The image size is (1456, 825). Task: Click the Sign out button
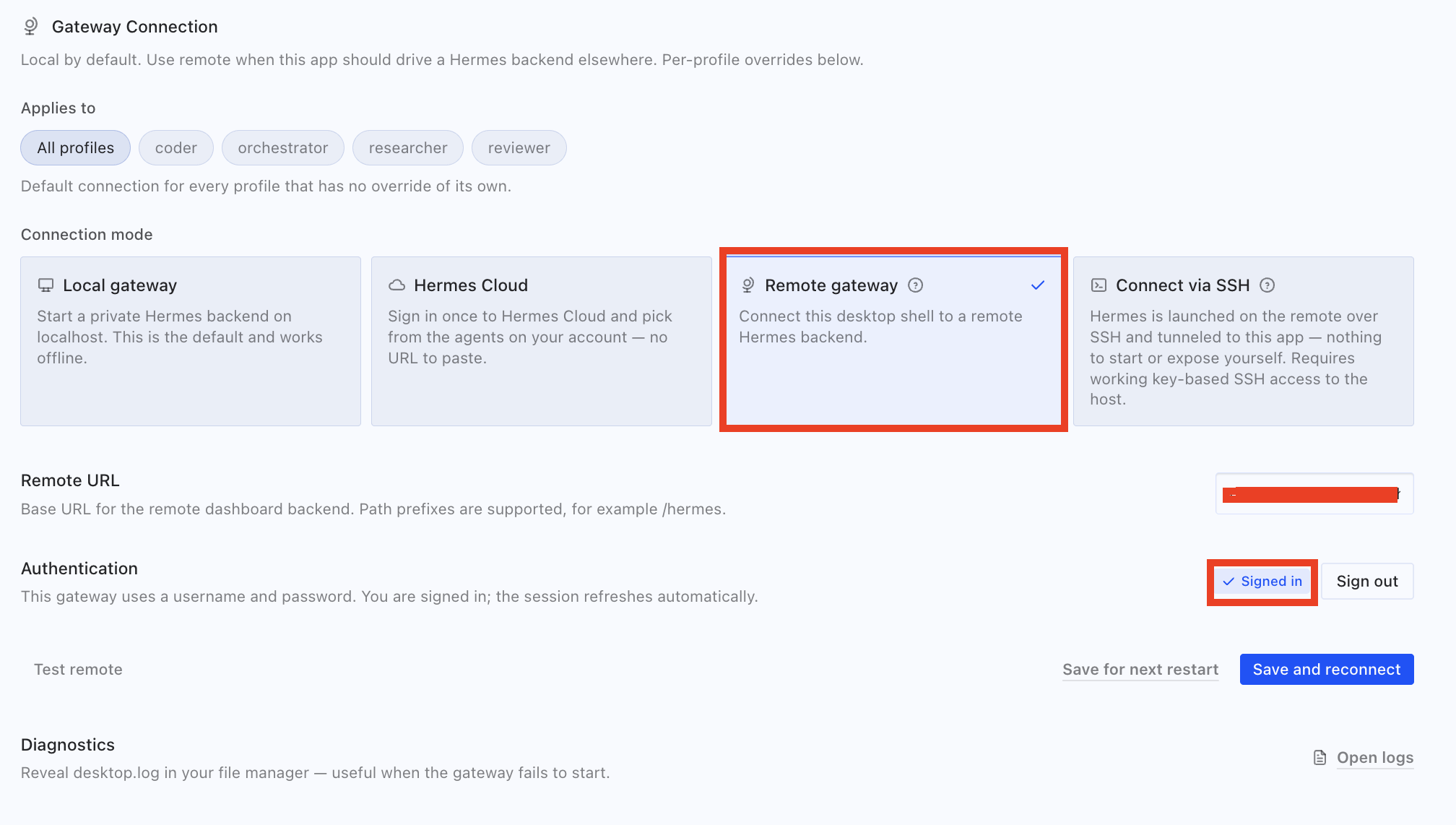click(1367, 582)
